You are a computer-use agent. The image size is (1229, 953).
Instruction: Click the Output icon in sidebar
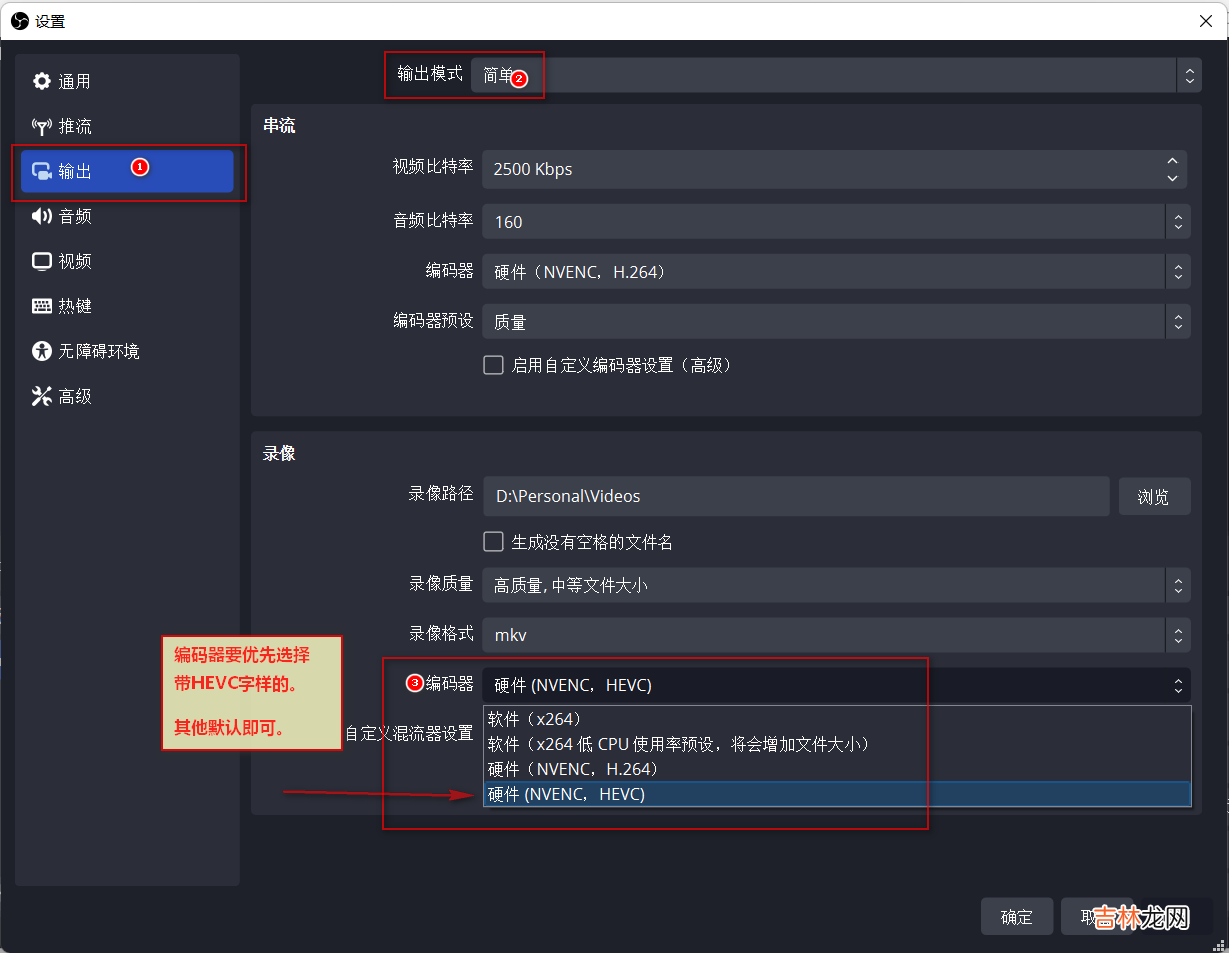point(41,171)
